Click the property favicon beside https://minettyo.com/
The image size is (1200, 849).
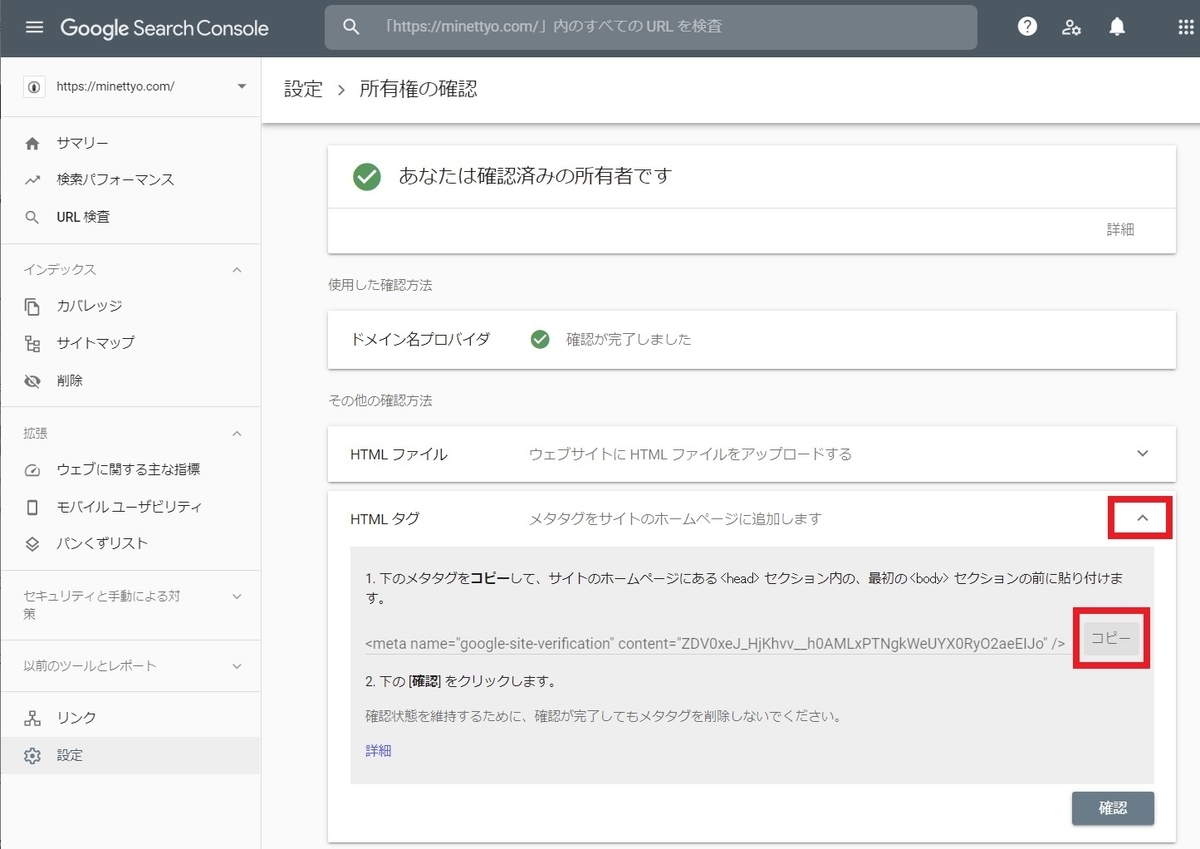(x=36, y=87)
